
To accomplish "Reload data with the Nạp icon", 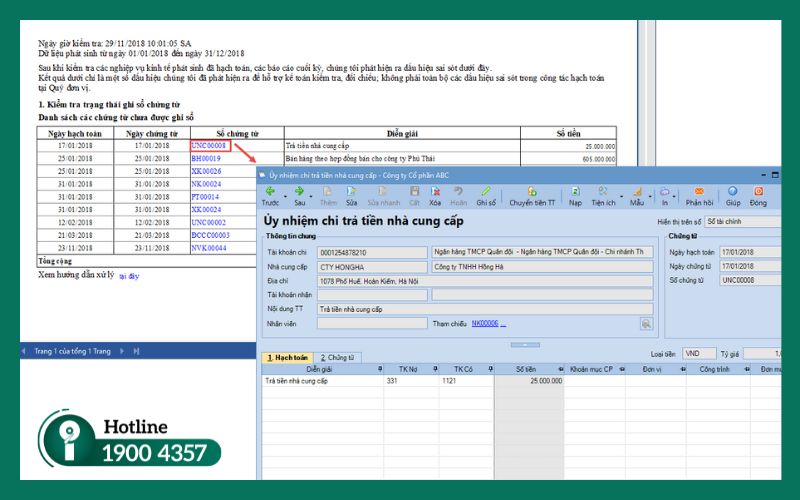I will tap(575, 194).
